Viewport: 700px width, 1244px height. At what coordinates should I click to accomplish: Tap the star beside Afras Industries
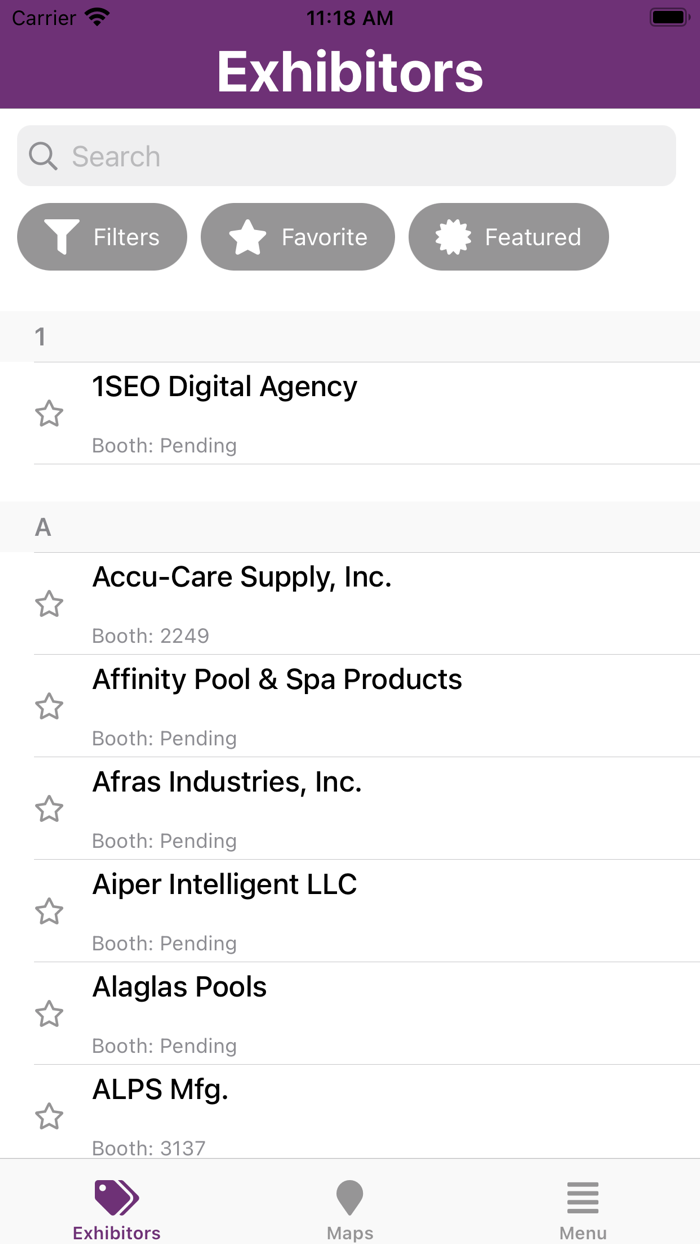(49, 809)
